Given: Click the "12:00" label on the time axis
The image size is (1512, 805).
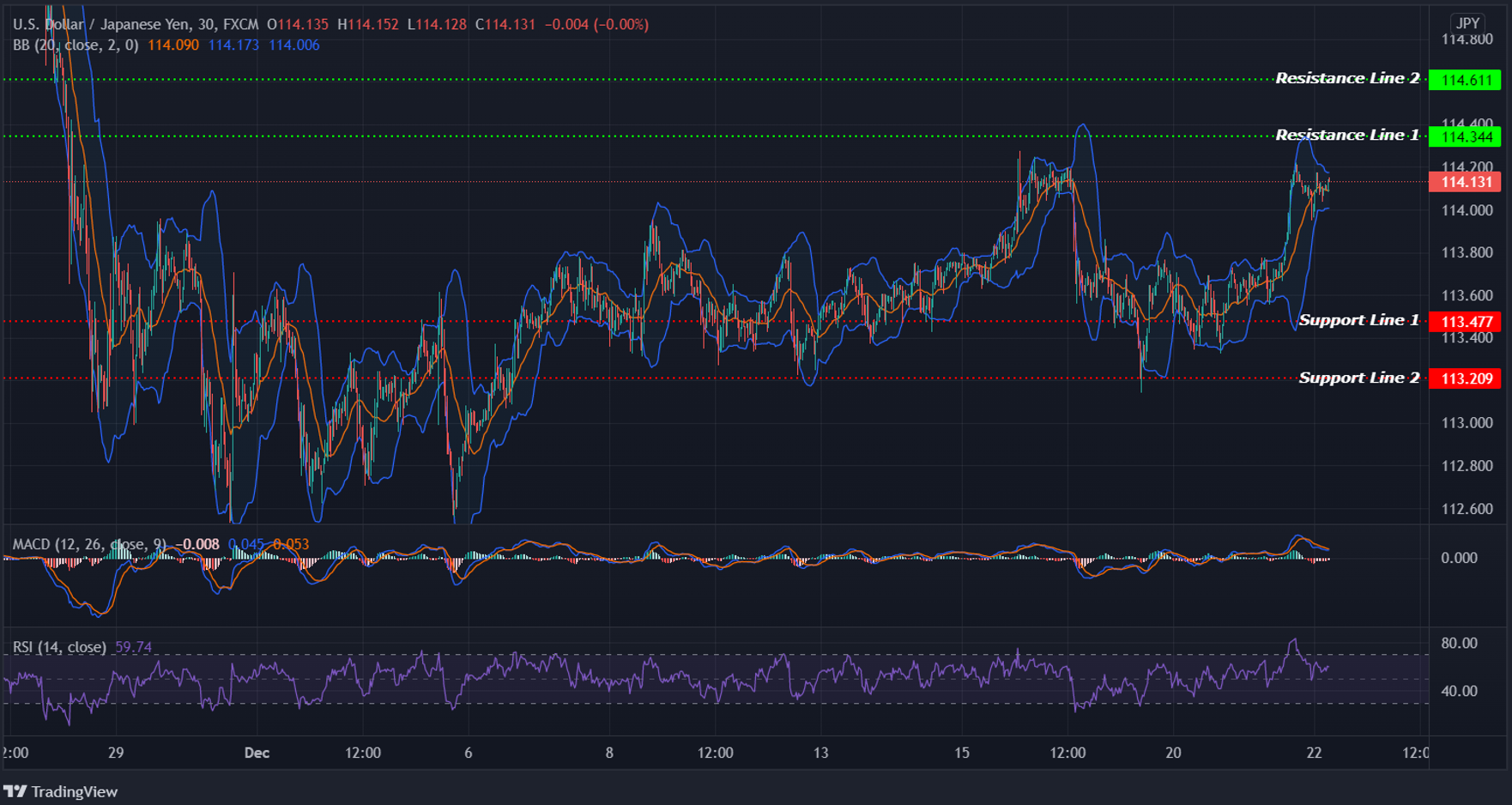Looking at the screenshot, I should tap(365, 753).
